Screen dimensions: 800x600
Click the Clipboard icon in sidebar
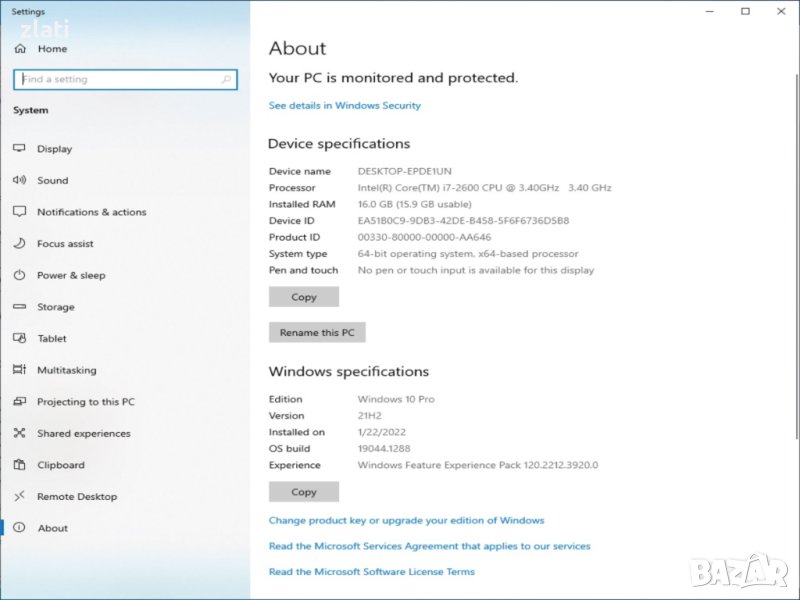pyautogui.click(x=19, y=465)
